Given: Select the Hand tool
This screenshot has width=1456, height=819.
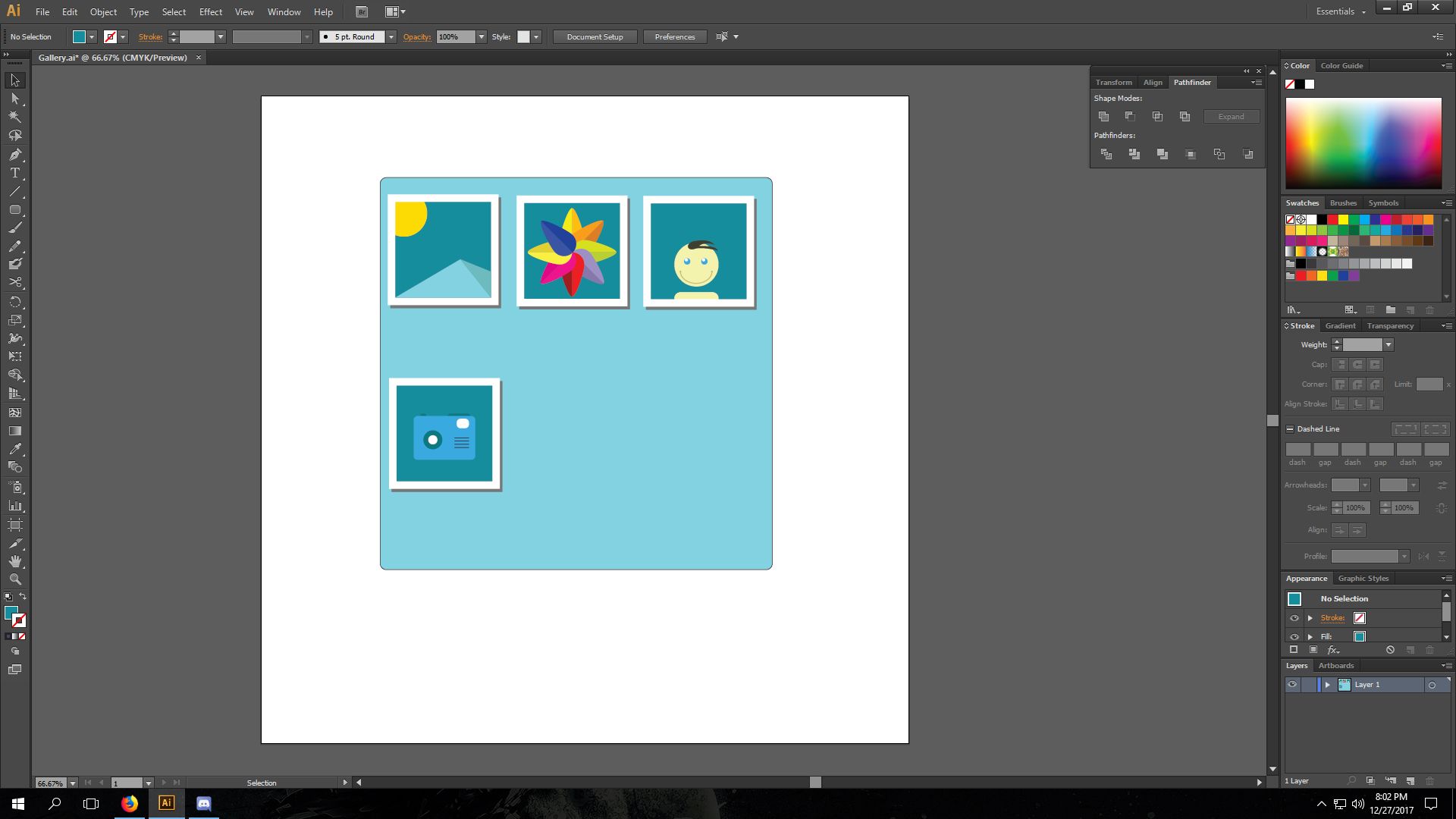Looking at the screenshot, I should coord(14,561).
